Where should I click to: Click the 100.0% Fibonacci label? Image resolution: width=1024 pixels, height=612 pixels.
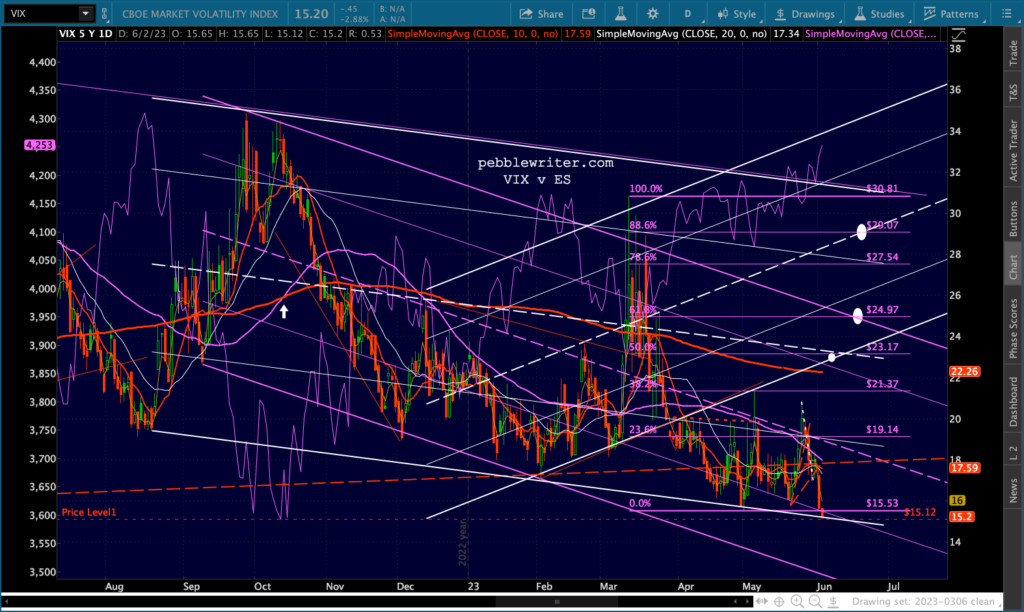tap(645, 189)
